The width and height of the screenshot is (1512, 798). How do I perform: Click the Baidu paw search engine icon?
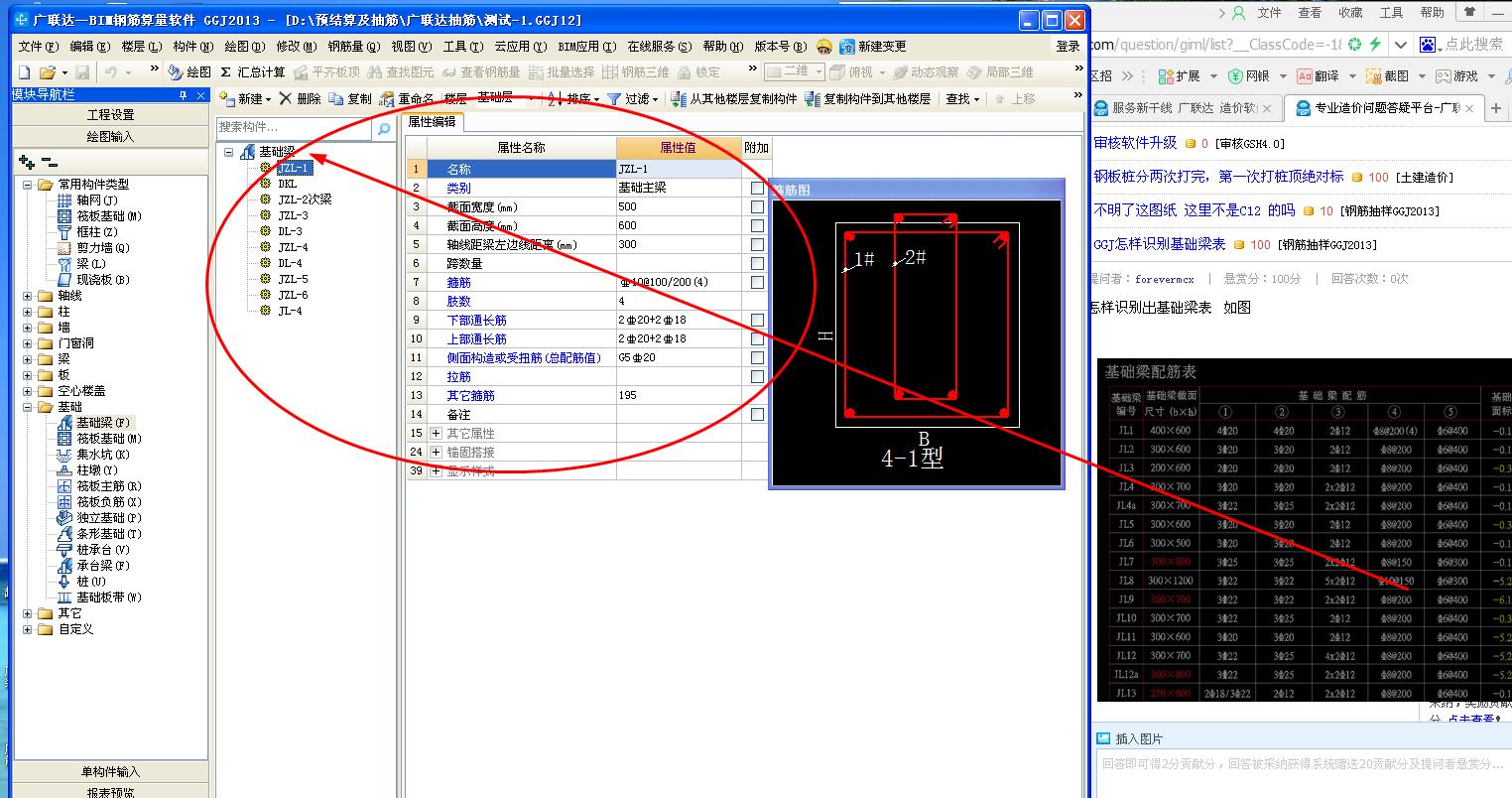[x=1429, y=45]
